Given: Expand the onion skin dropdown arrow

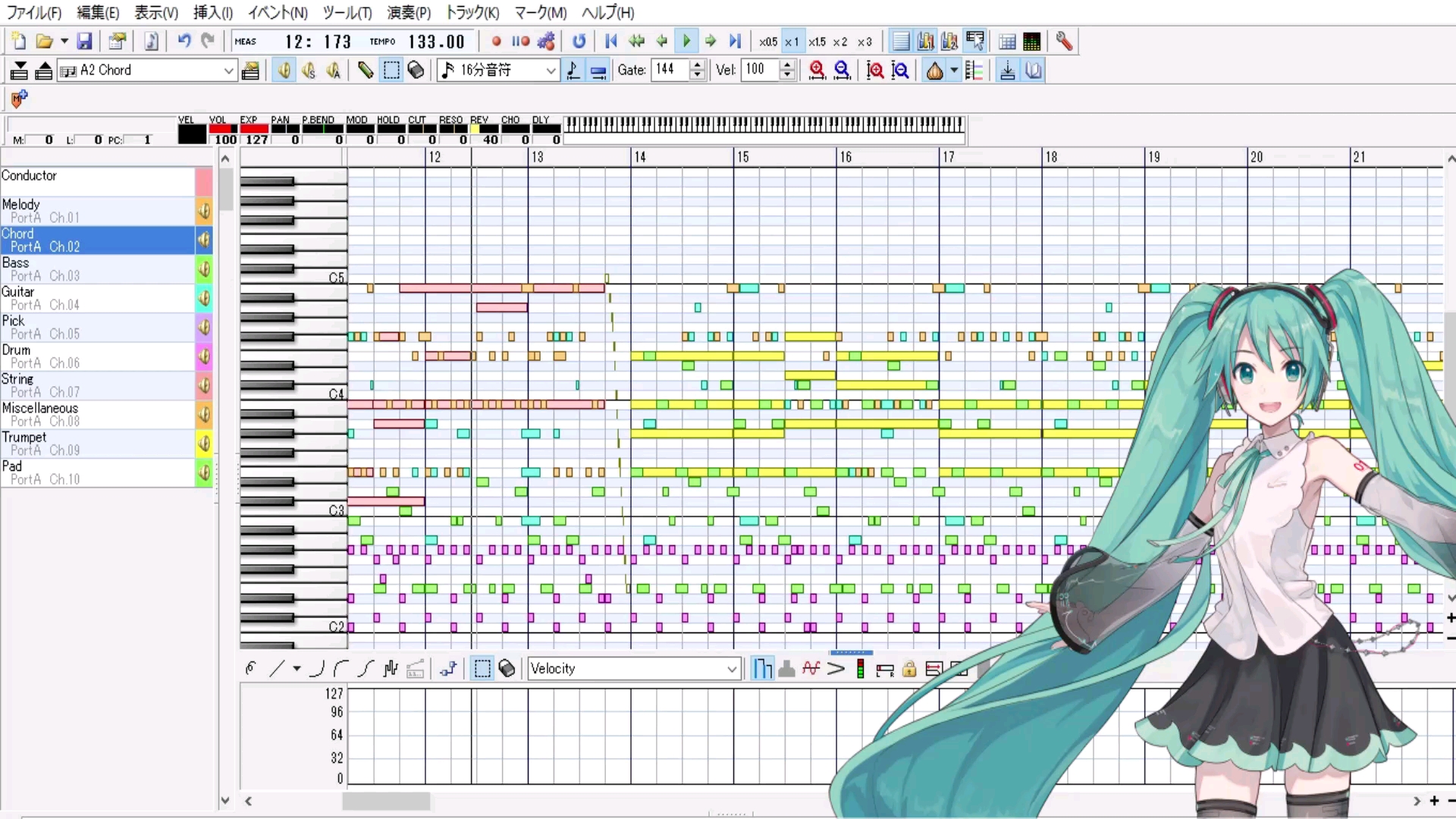Looking at the screenshot, I should click(953, 71).
